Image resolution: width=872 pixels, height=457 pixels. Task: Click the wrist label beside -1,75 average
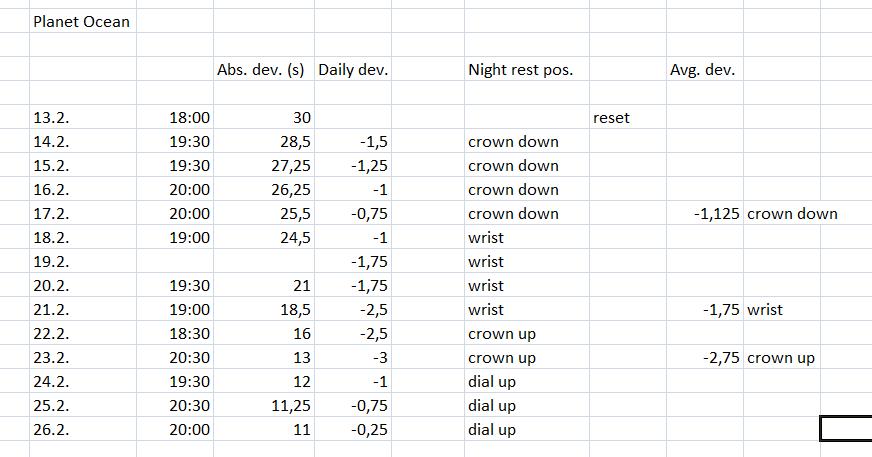tap(765, 310)
